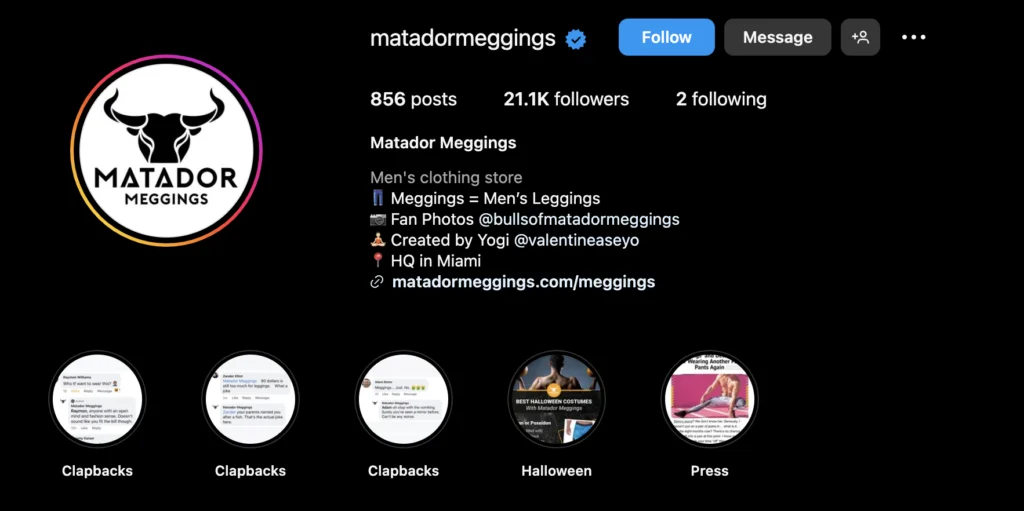Send a message to matadormeggings

[777, 37]
